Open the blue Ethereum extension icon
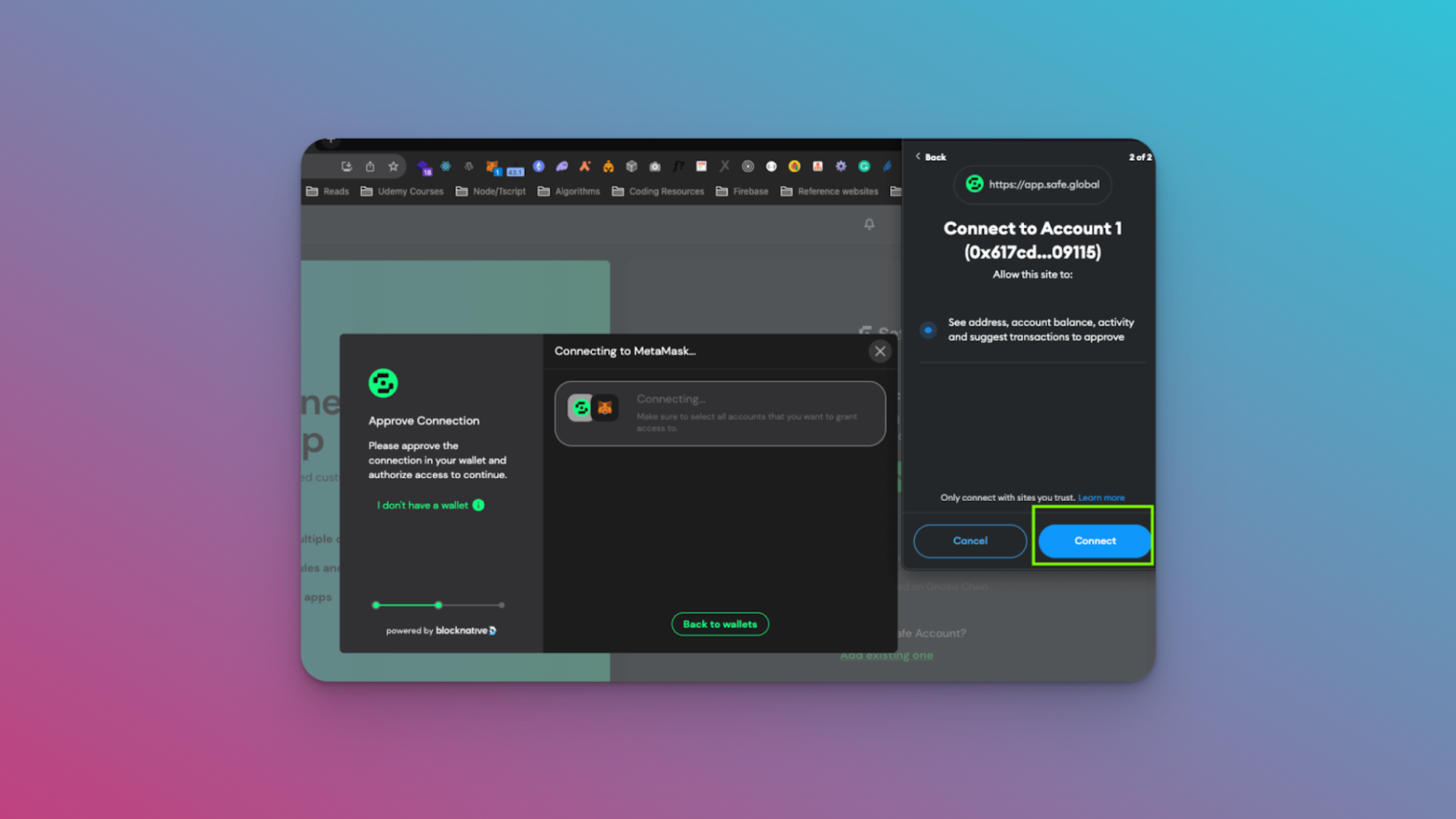The height and width of the screenshot is (819, 1456). (x=539, y=167)
